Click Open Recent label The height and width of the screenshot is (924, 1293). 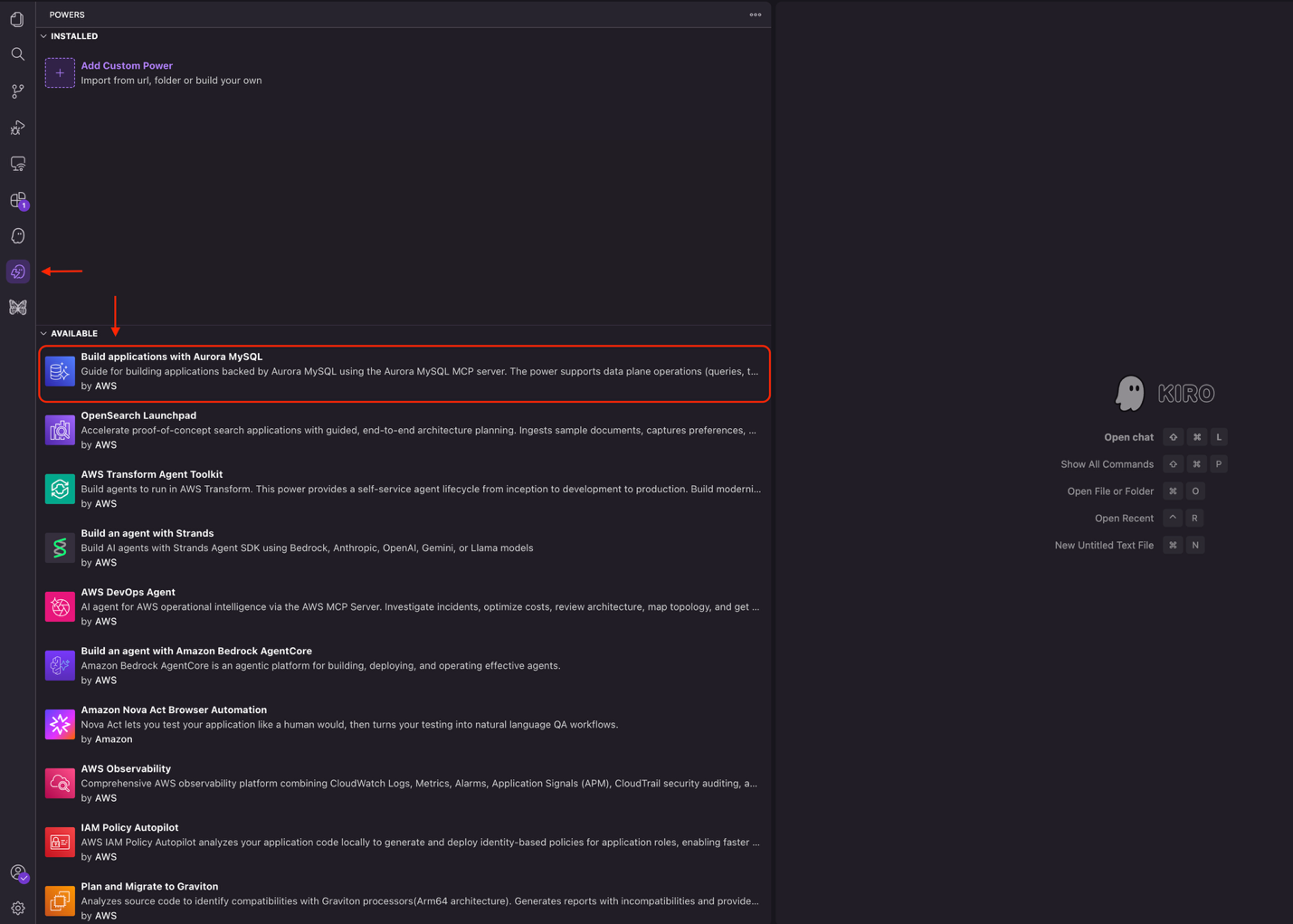coord(1124,519)
